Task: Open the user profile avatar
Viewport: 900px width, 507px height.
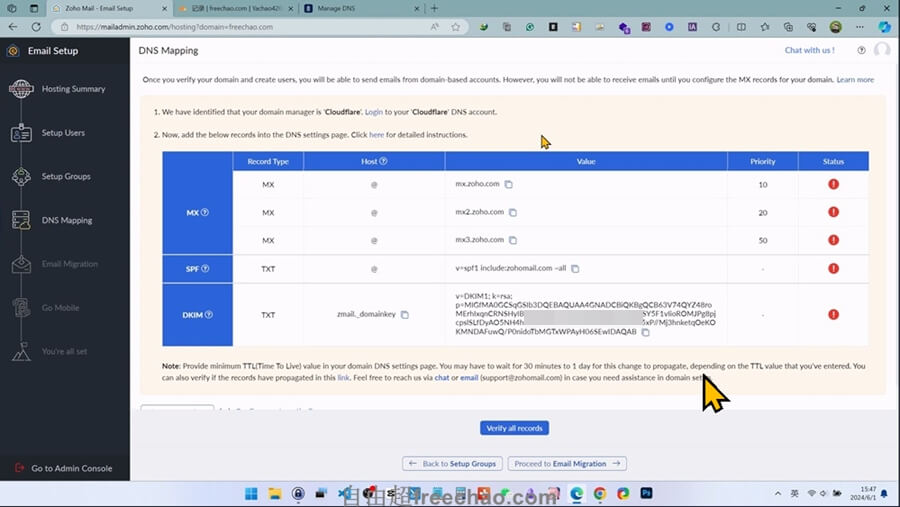Action: (882, 50)
